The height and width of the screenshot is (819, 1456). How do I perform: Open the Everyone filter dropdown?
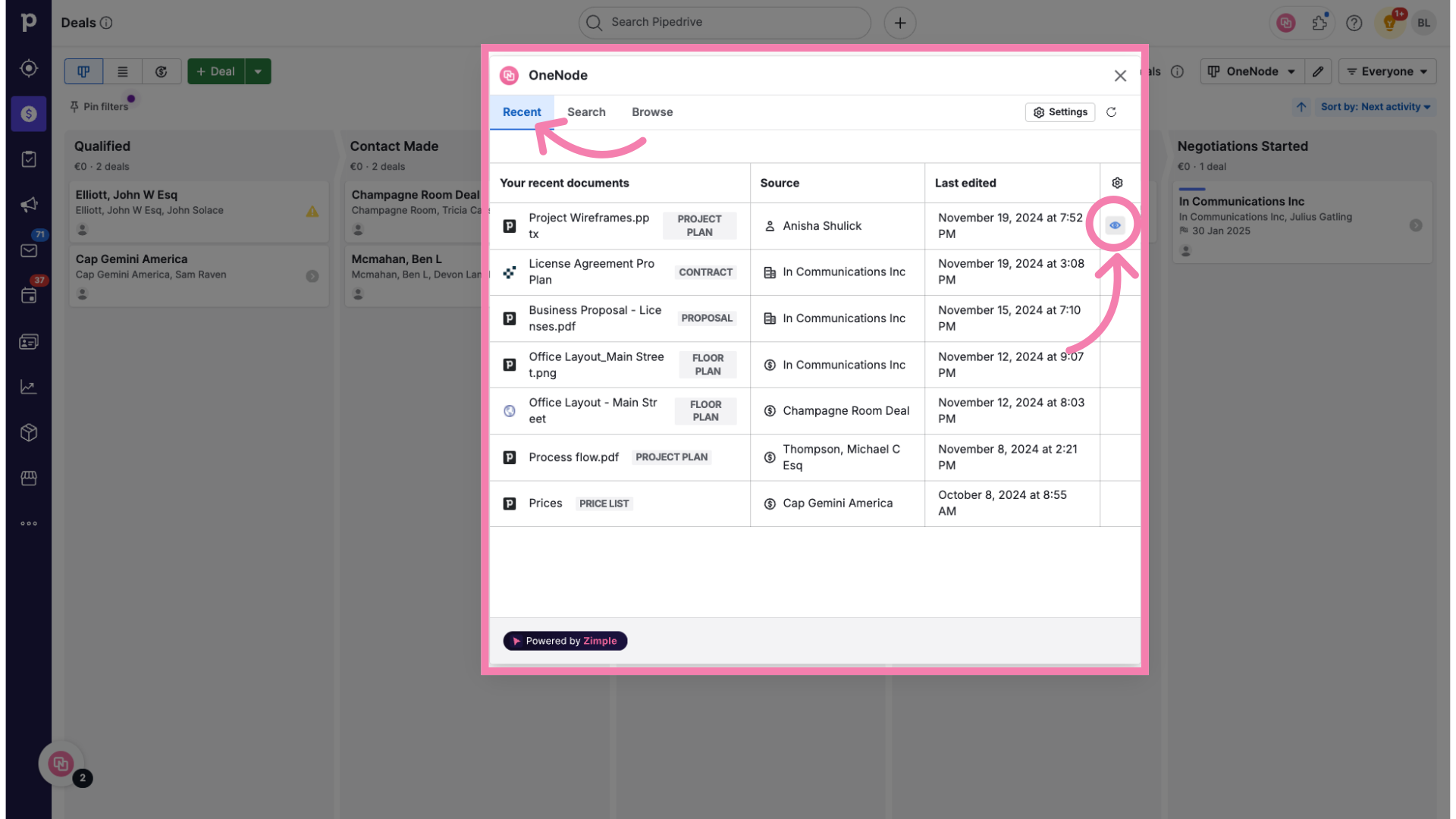tap(1387, 71)
